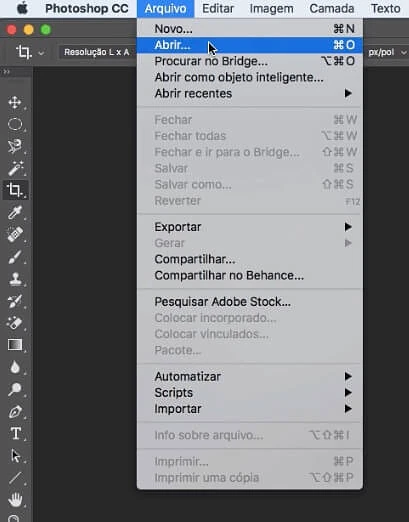Choose Abrir... in the Arquivo menu

250,45
